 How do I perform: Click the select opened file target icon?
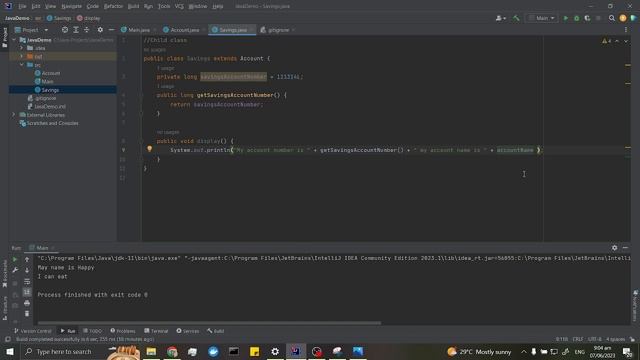pos(64,30)
